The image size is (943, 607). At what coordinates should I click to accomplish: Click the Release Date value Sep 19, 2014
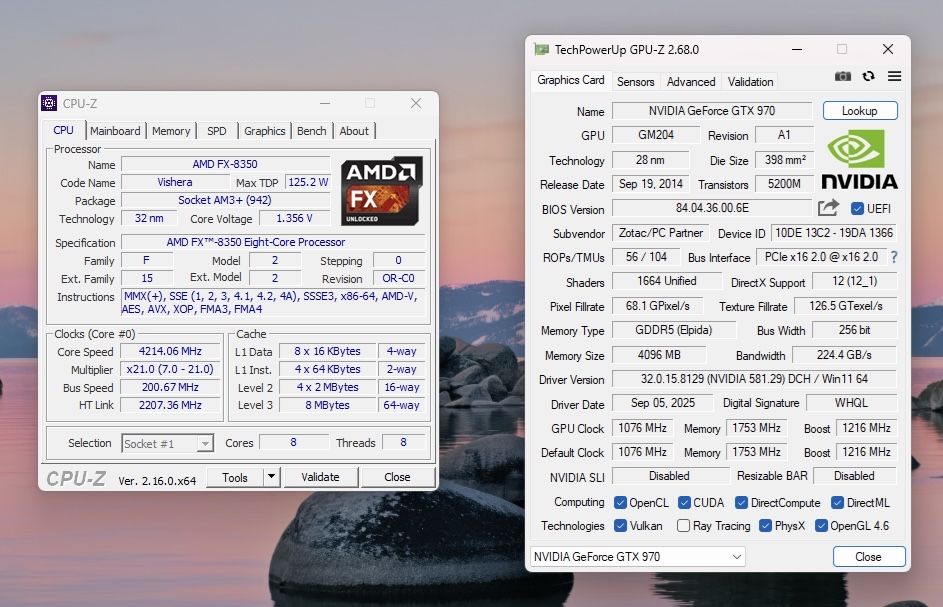pos(651,184)
